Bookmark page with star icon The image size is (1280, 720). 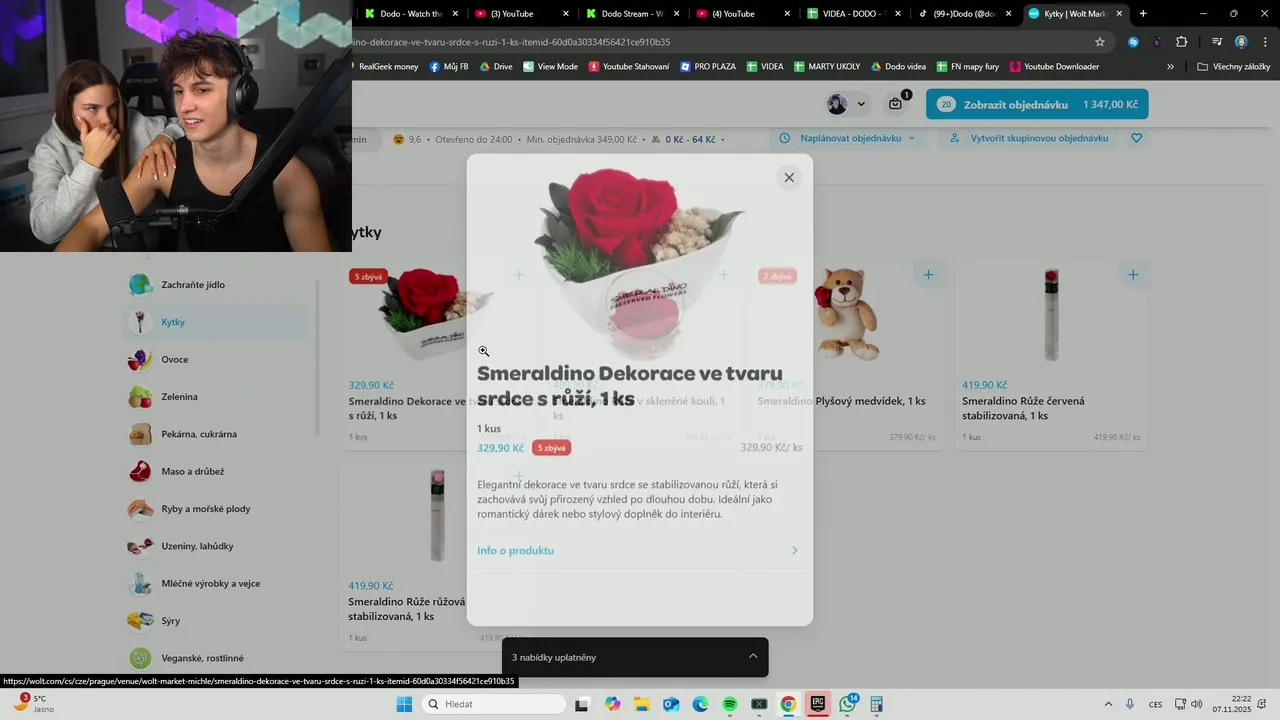click(x=1100, y=42)
